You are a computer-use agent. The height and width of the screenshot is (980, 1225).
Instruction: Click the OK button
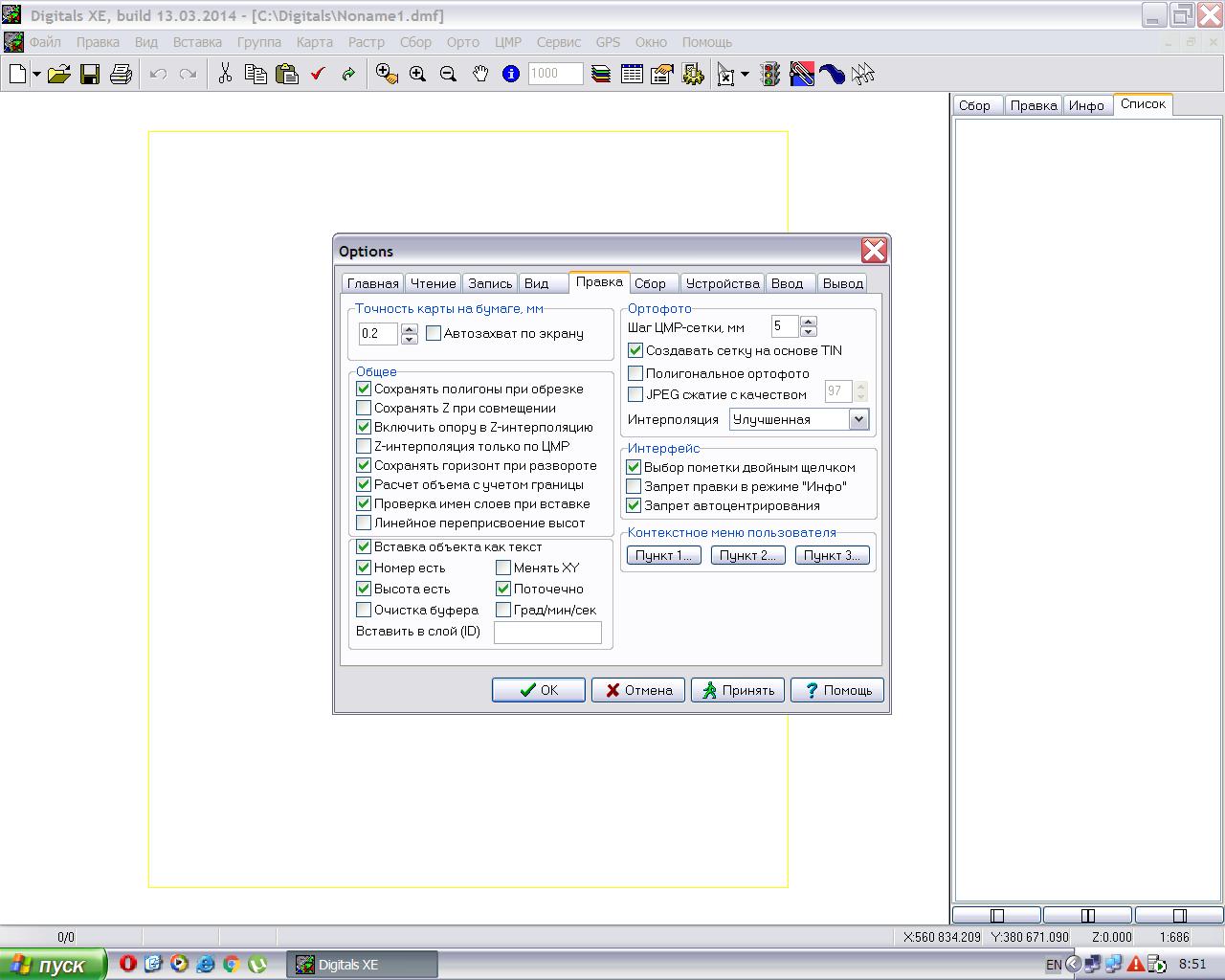tap(539, 690)
